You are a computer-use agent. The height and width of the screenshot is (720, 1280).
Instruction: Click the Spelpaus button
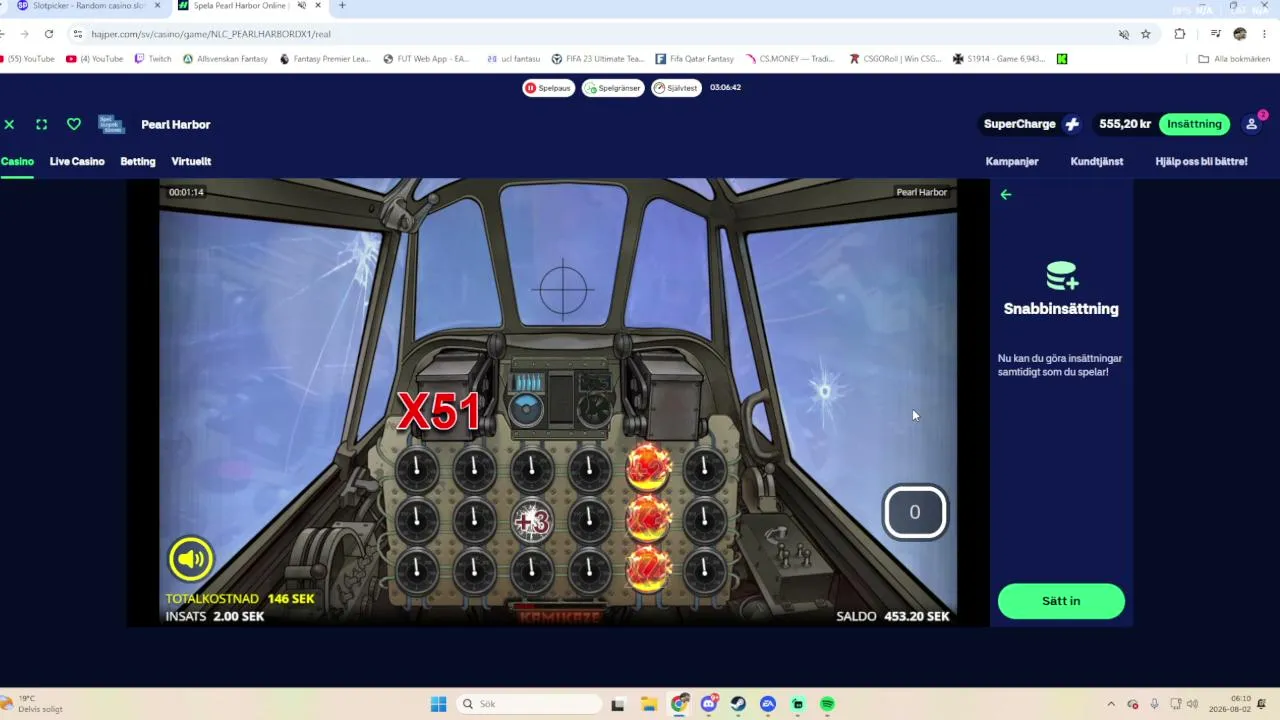548,88
